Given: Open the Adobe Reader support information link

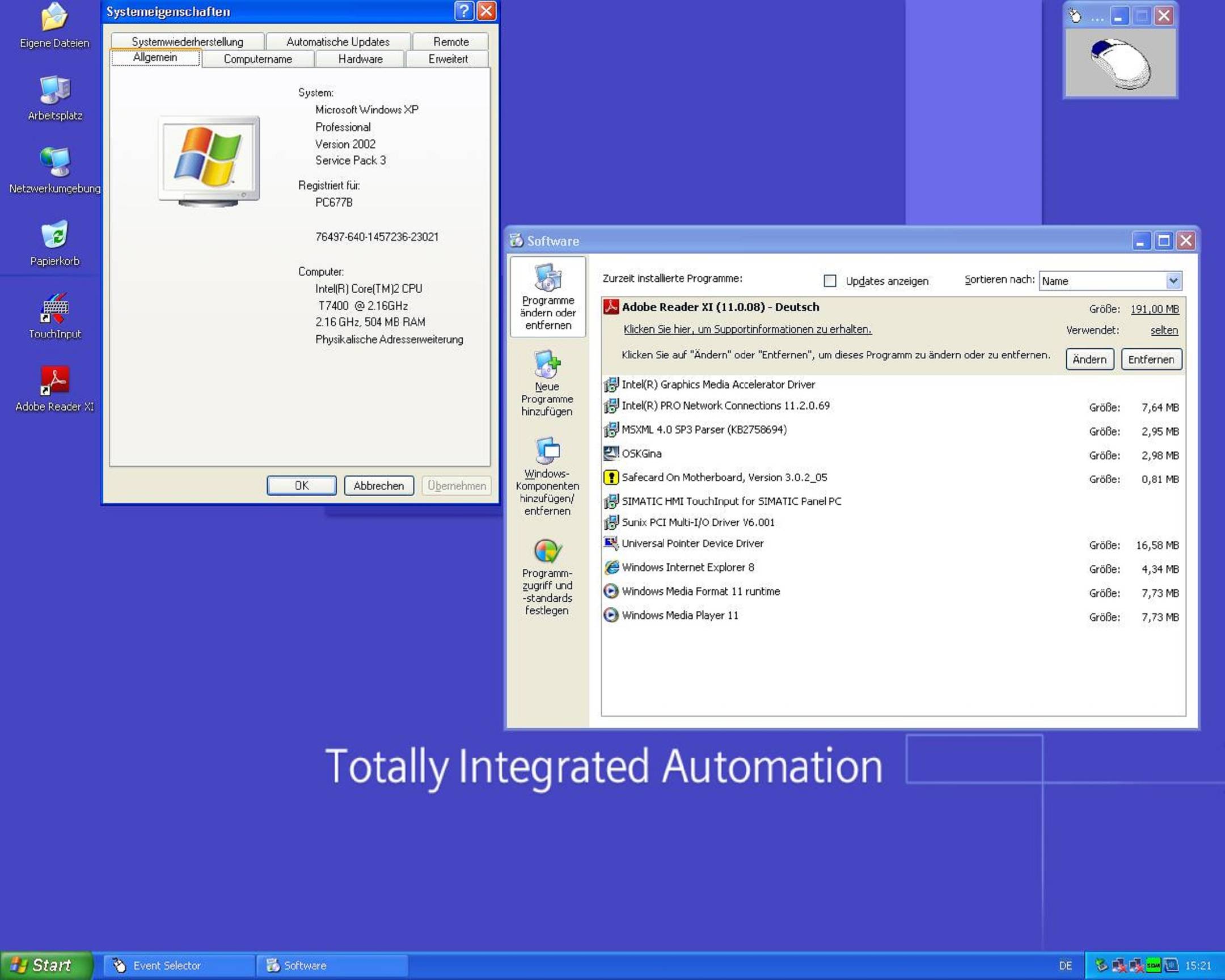Looking at the screenshot, I should tap(747, 329).
